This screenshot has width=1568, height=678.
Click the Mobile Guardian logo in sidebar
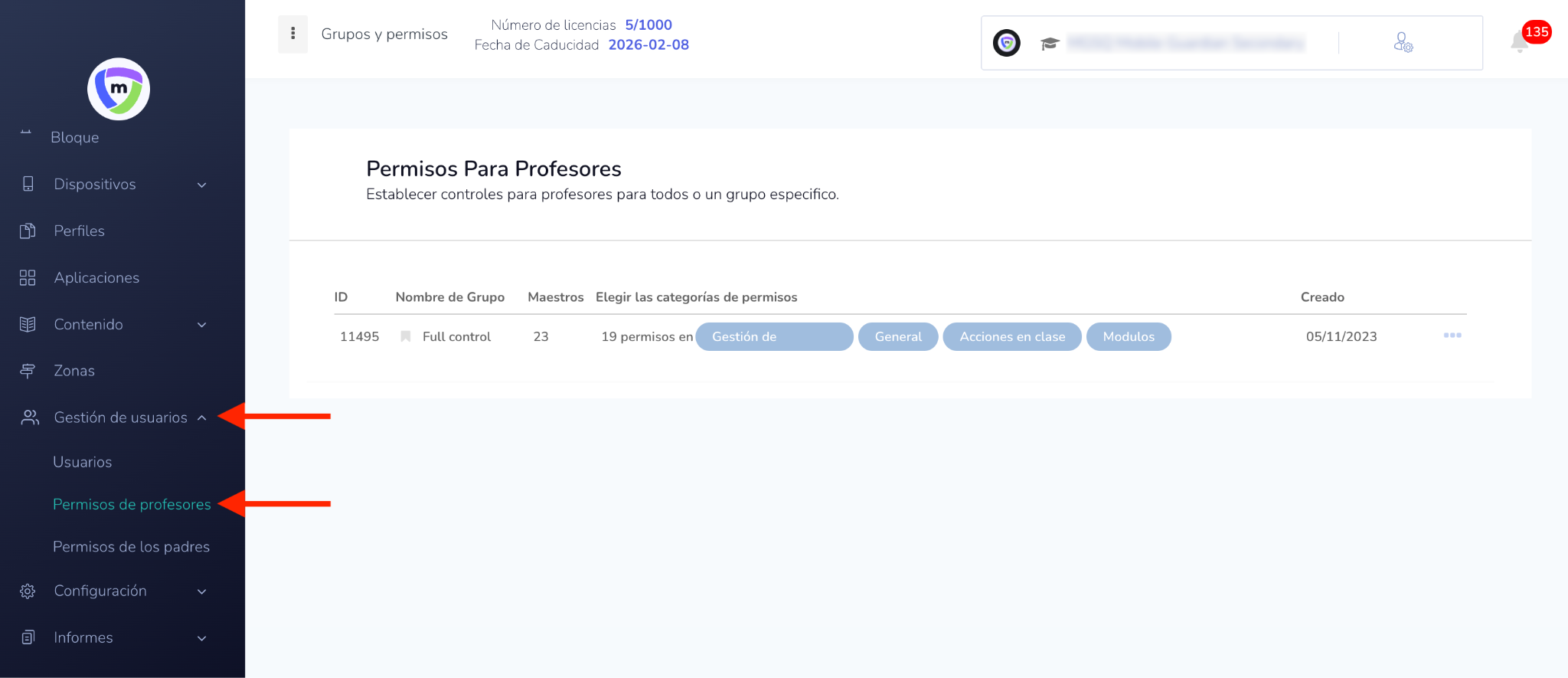click(x=119, y=89)
